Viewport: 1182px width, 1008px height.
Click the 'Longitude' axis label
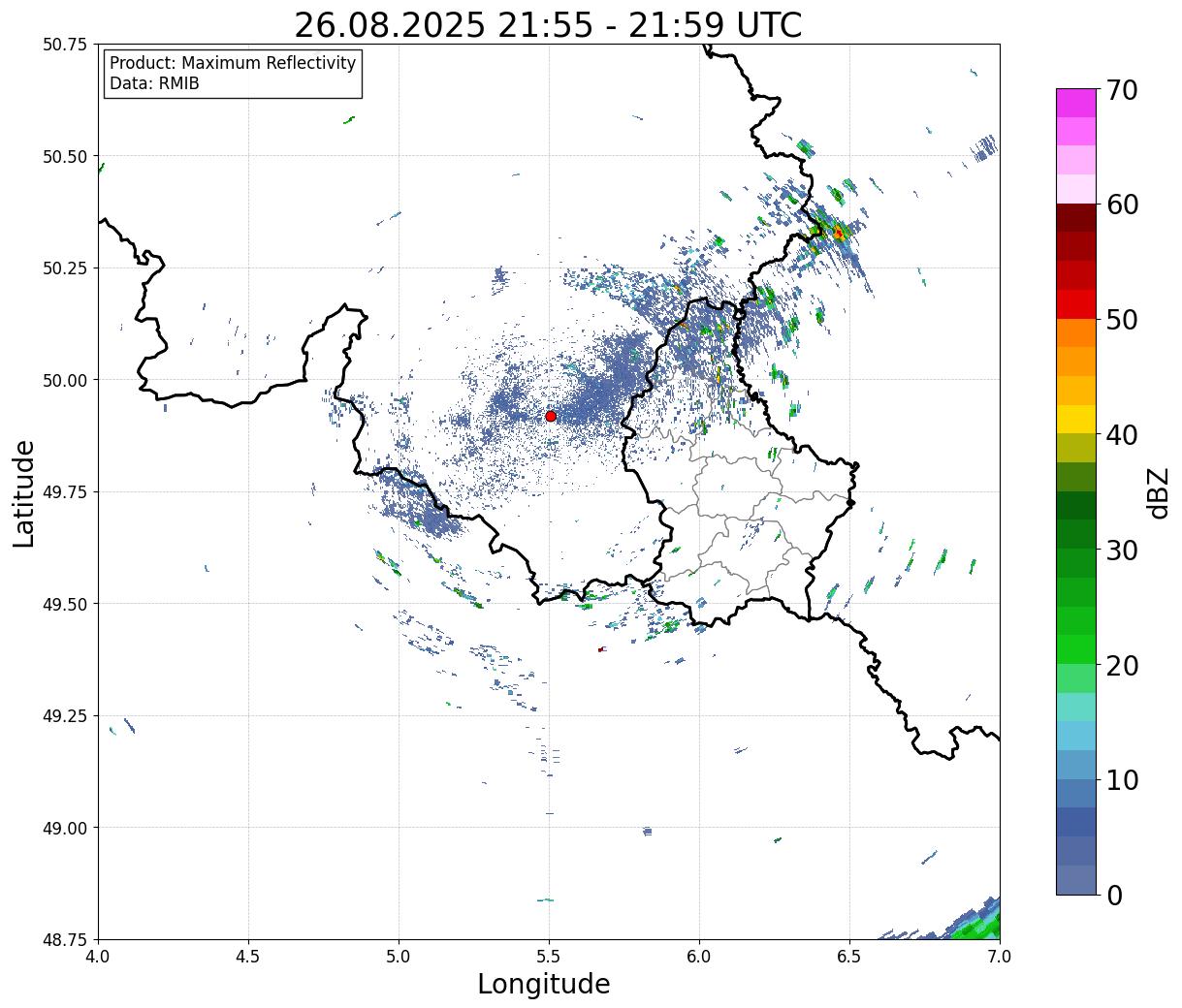544,984
